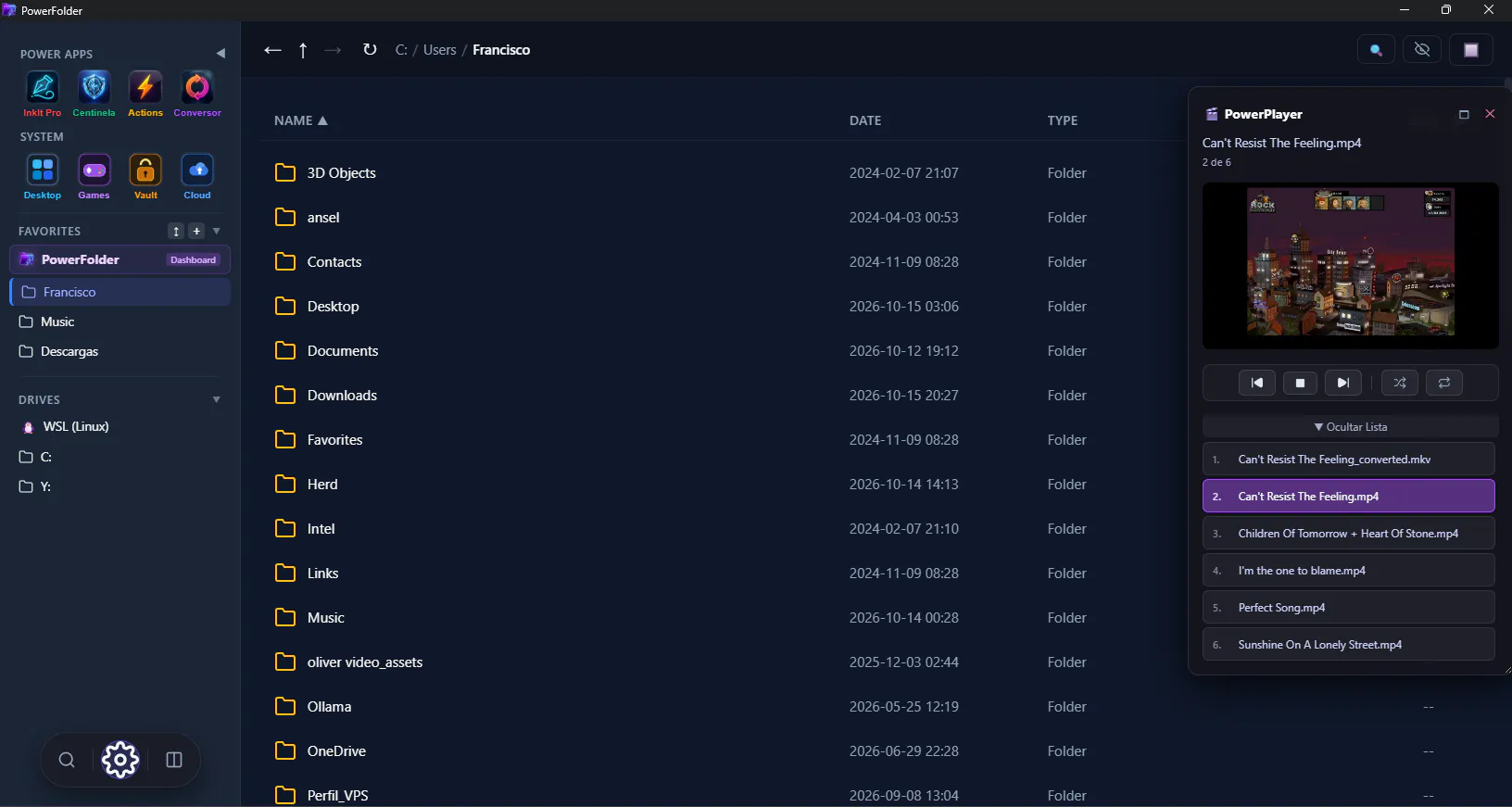
Task: Collapse the Favorites section
Action: (x=217, y=231)
